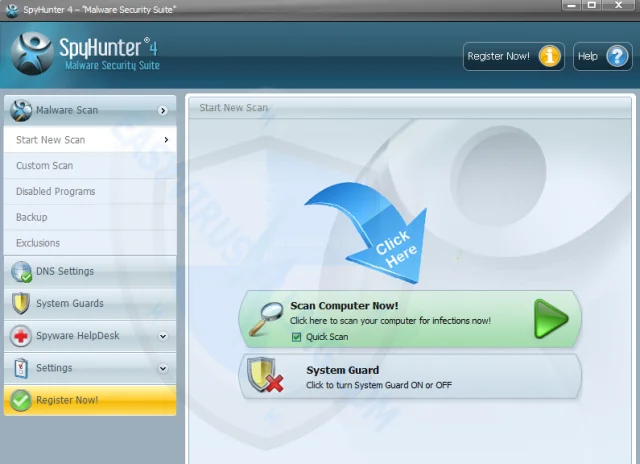The width and height of the screenshot is (640, 464).
Task: Click the System Guard ON or OFF button
Action: (x=410, y=376)
